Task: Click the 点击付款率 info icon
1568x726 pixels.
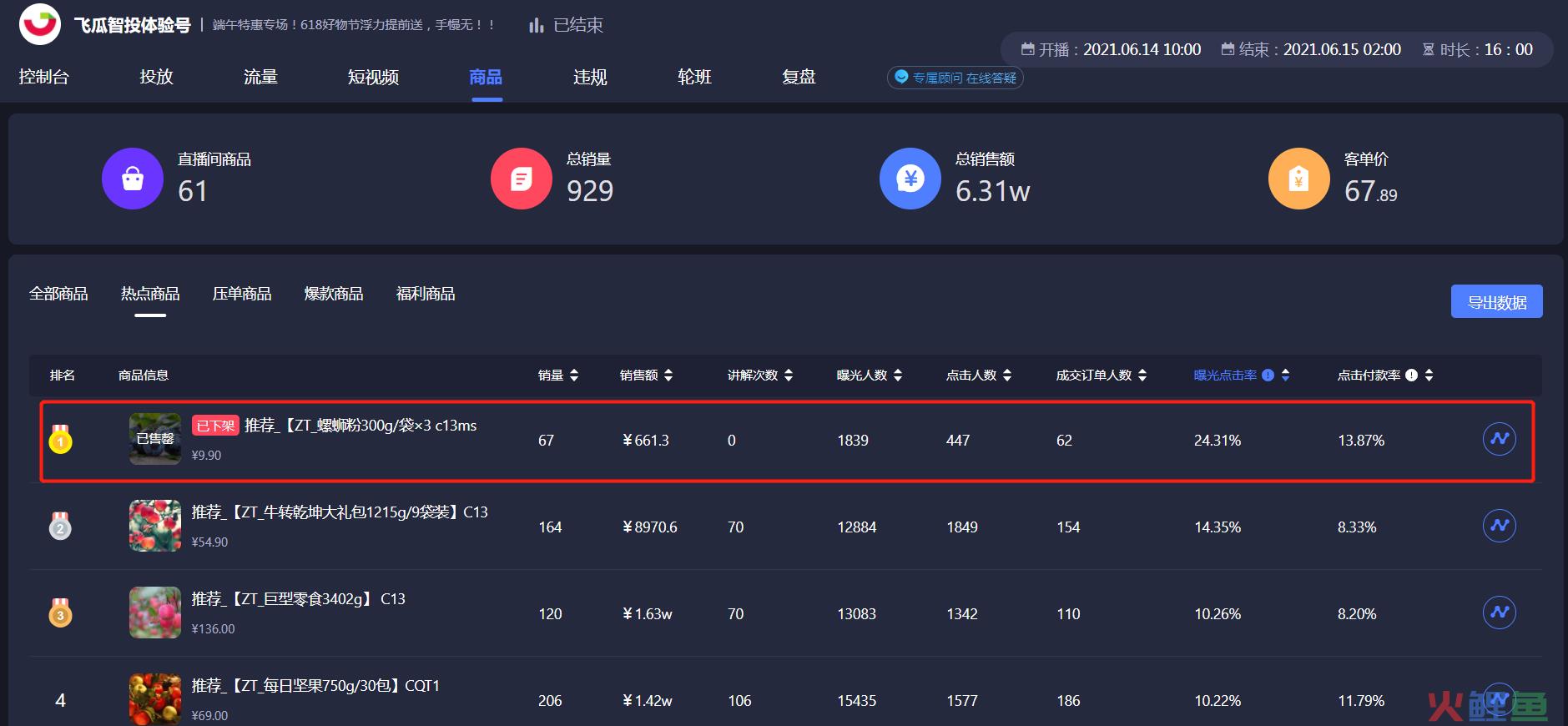Action: (x=1411, y=376)
